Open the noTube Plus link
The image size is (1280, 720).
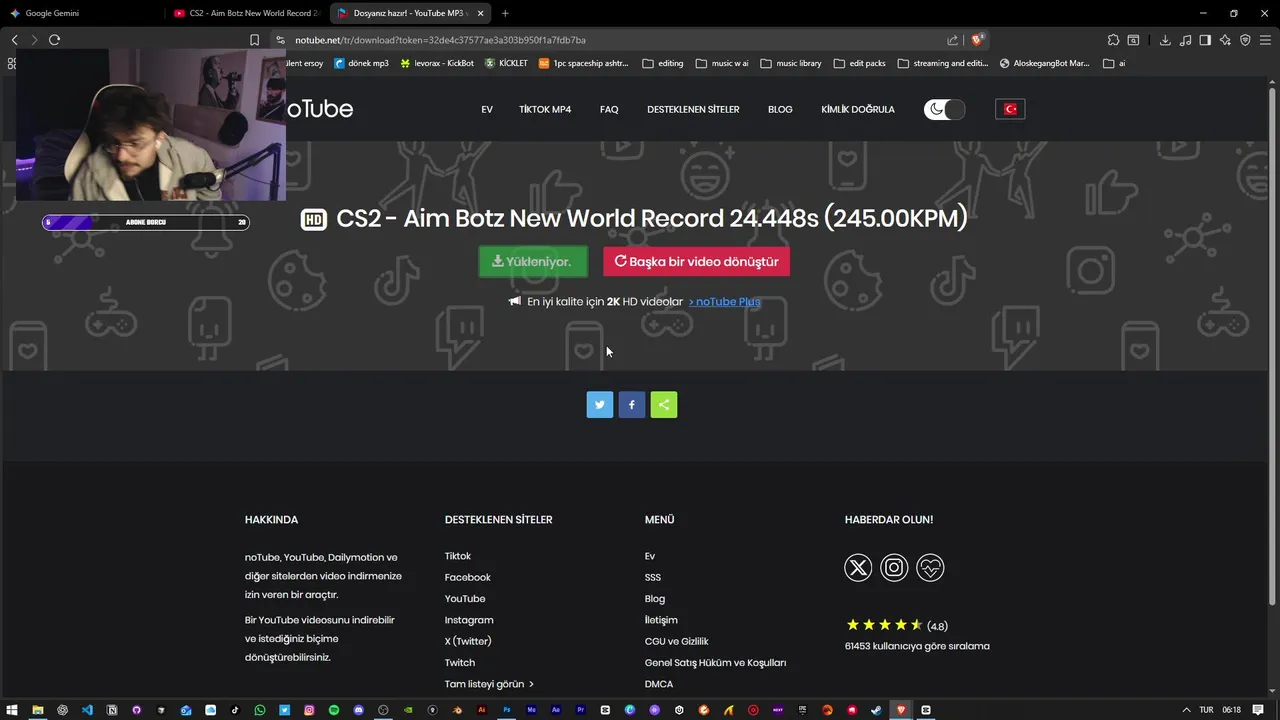pos(725,301)
